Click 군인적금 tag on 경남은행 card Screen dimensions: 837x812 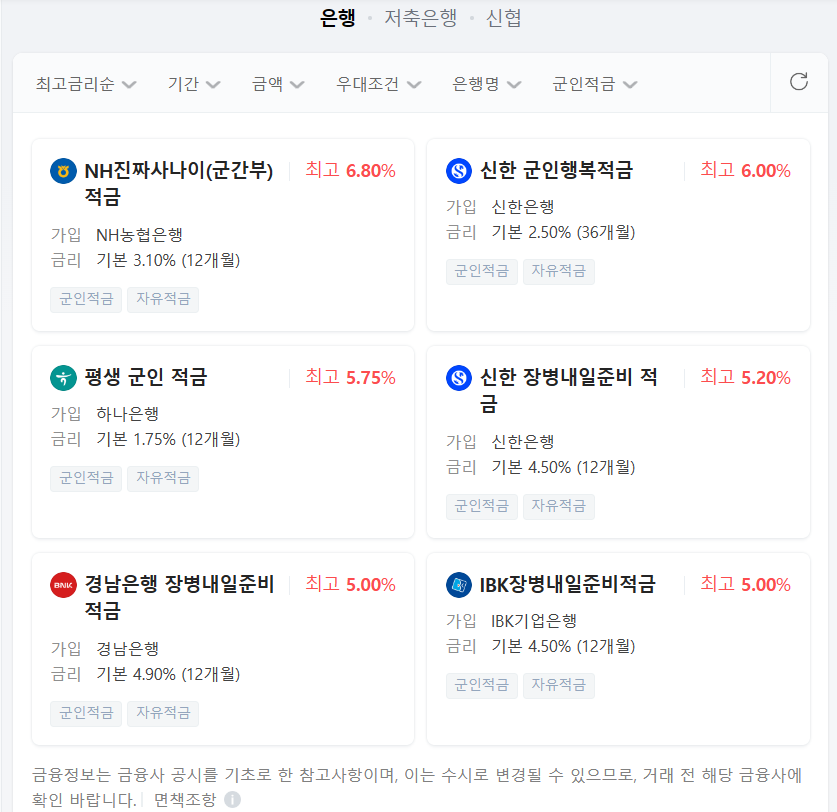pos(86,714)
